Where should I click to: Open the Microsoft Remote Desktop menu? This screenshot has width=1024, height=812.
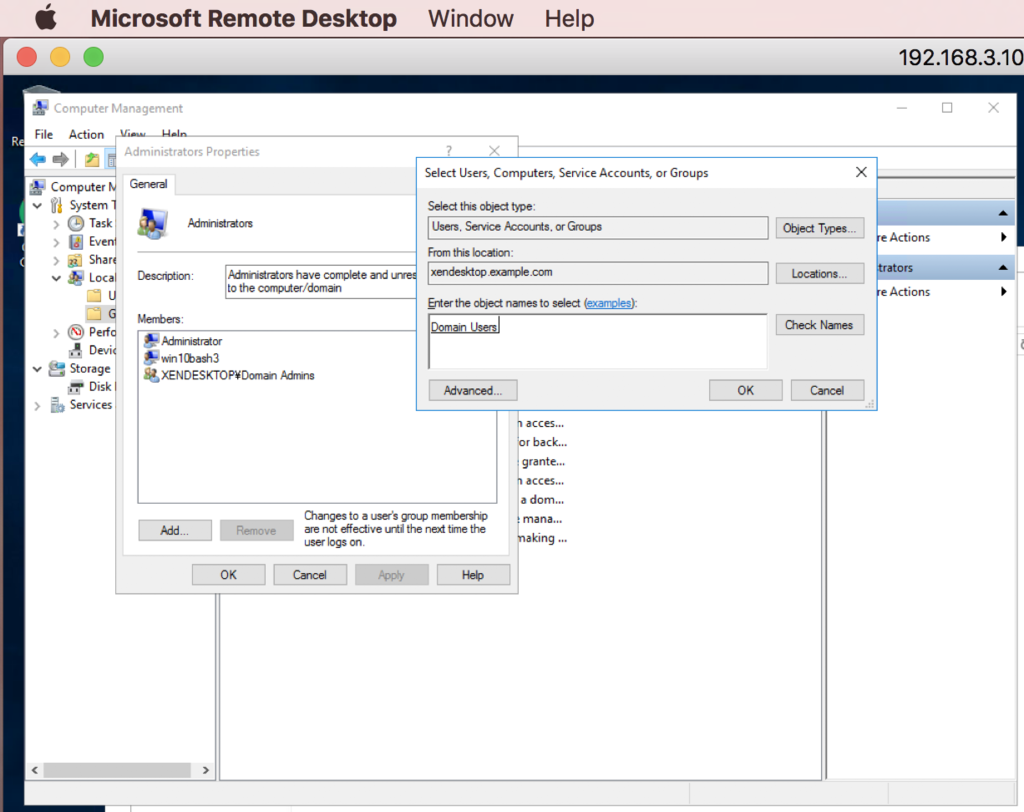(244, 18)
